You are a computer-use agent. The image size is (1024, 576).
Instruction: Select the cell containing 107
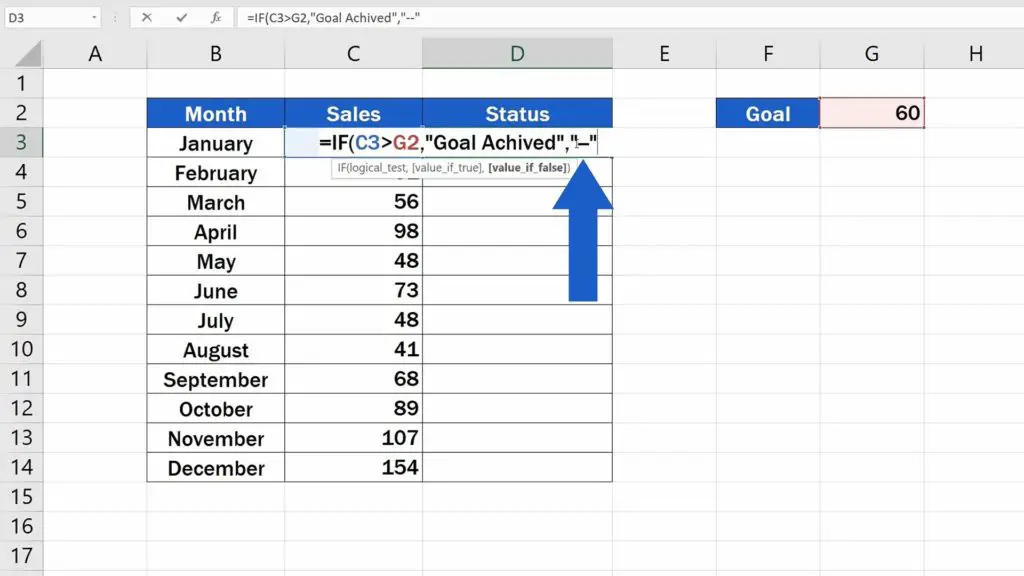click(352, 438)
